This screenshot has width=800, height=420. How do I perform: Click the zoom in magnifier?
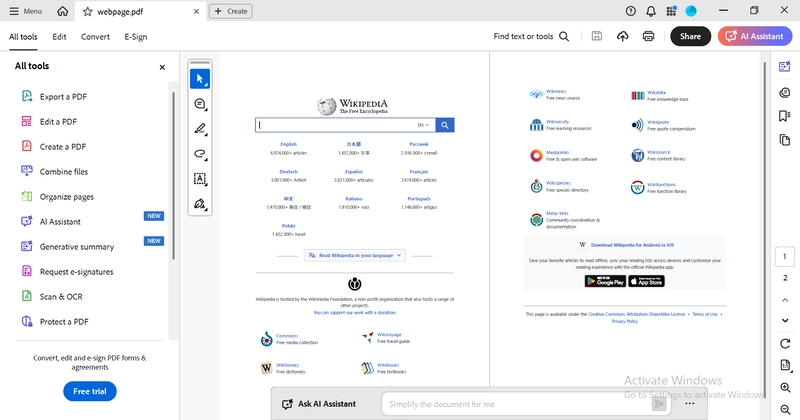click(x=785, y=388)
